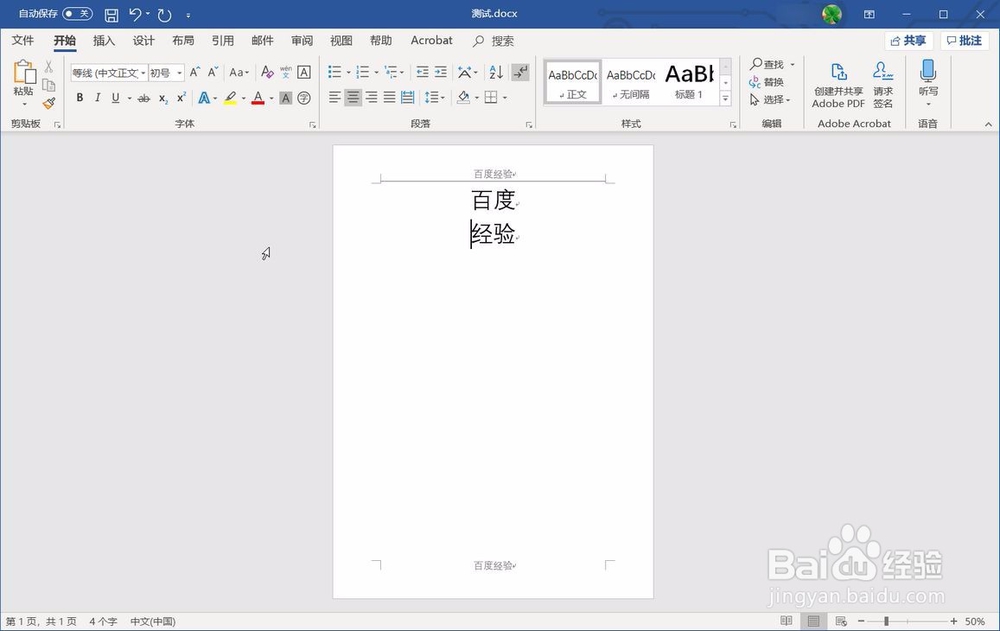Open the Insert (插入) tab
Viewport: 1000px width, 631px height.
104,41
